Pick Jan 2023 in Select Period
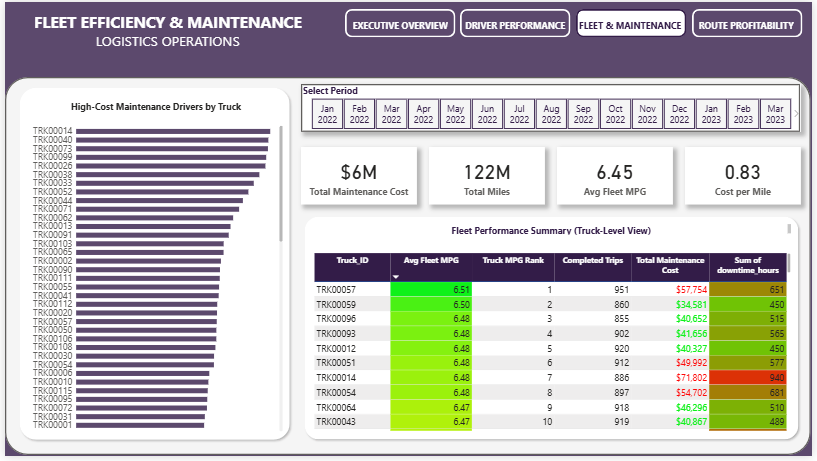This screenshot has height=461, width=817. pos(711,114)
